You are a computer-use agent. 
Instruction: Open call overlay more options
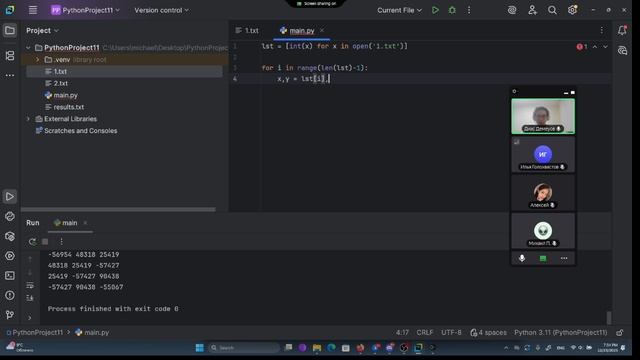564,258
